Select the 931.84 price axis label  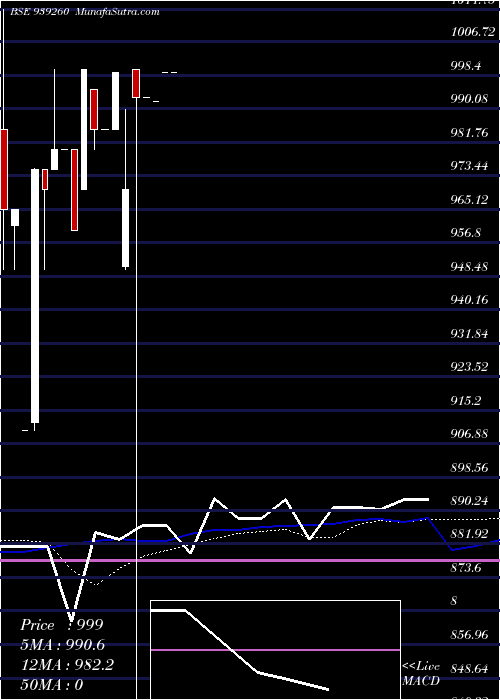[x=469, y=333]
